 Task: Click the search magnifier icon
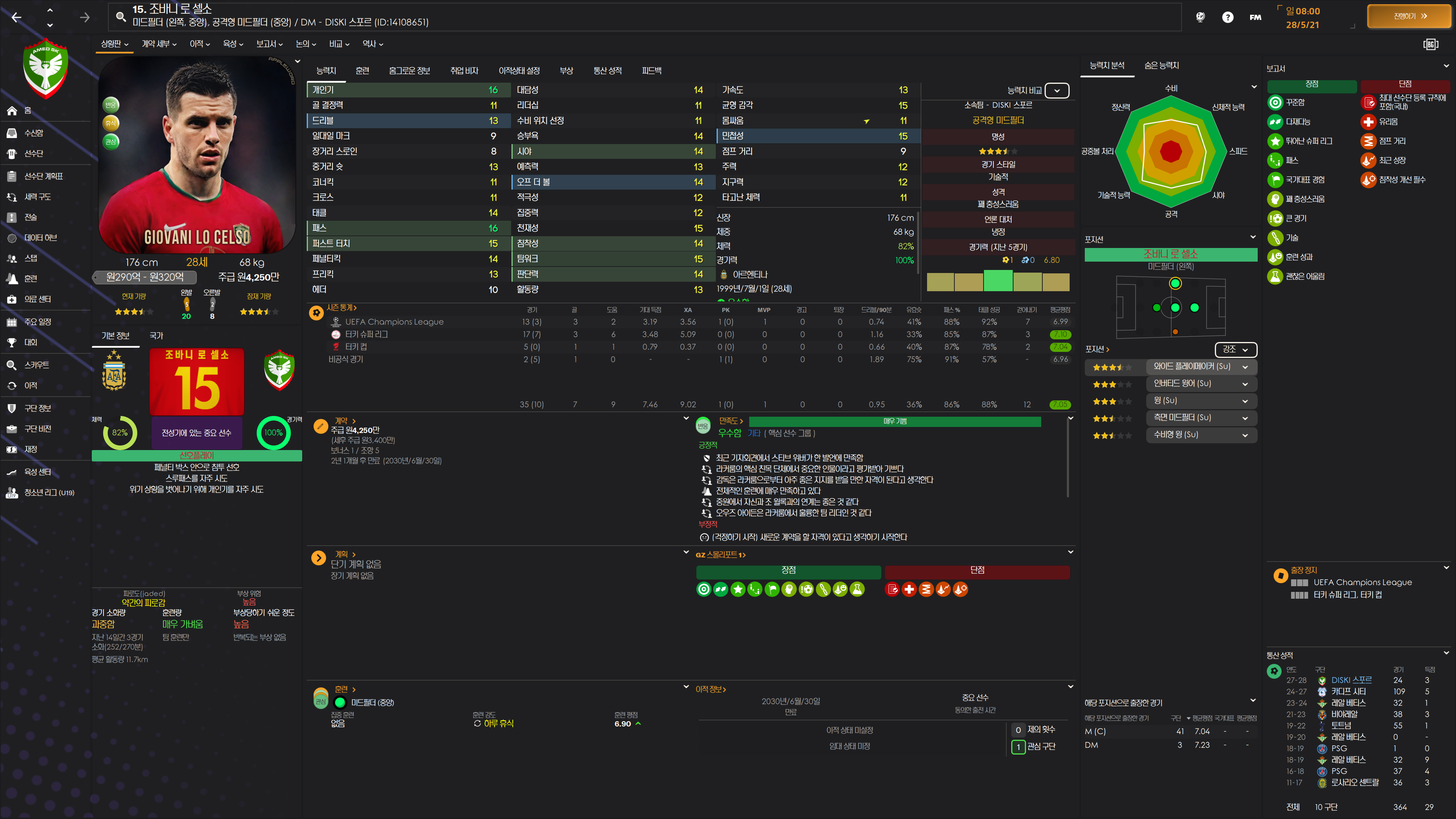tap(121, 16)
